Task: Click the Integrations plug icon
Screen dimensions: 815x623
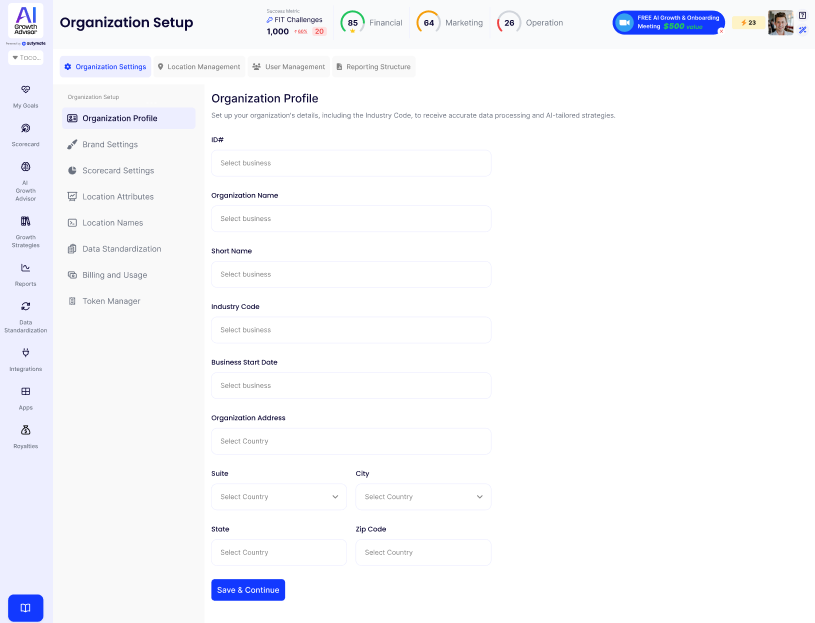Action: click(x=25, y=353)
